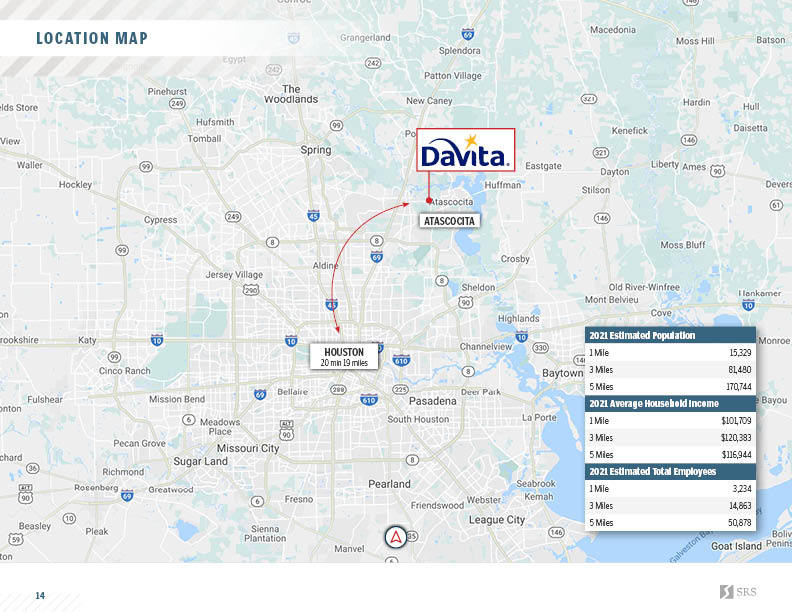The image size is (792, 612).
Task: Click the Spring city label
Action: 316,150
